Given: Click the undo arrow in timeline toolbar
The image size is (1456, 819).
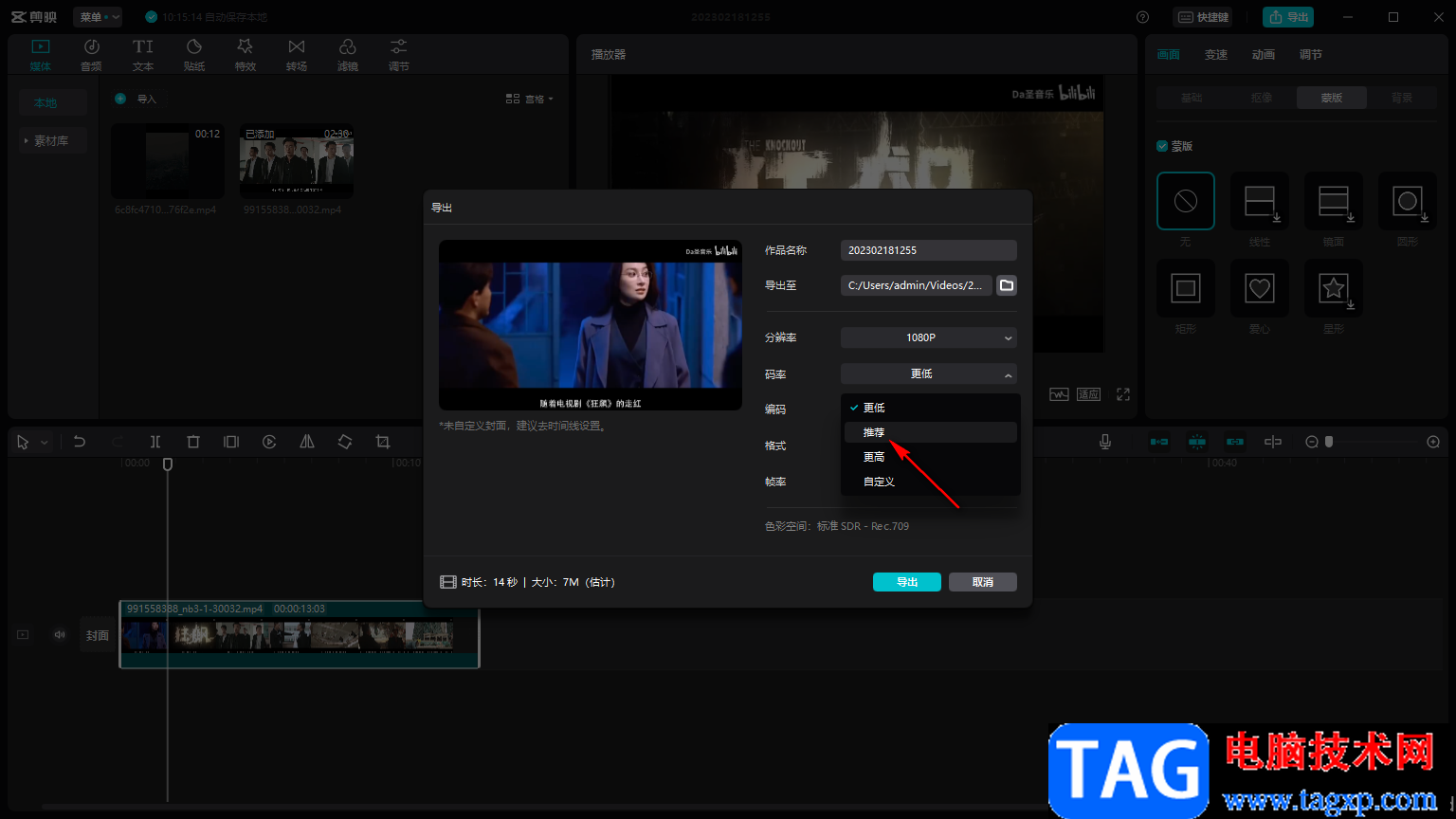Looking at the screenshot, I should click(x=80, y=442).
